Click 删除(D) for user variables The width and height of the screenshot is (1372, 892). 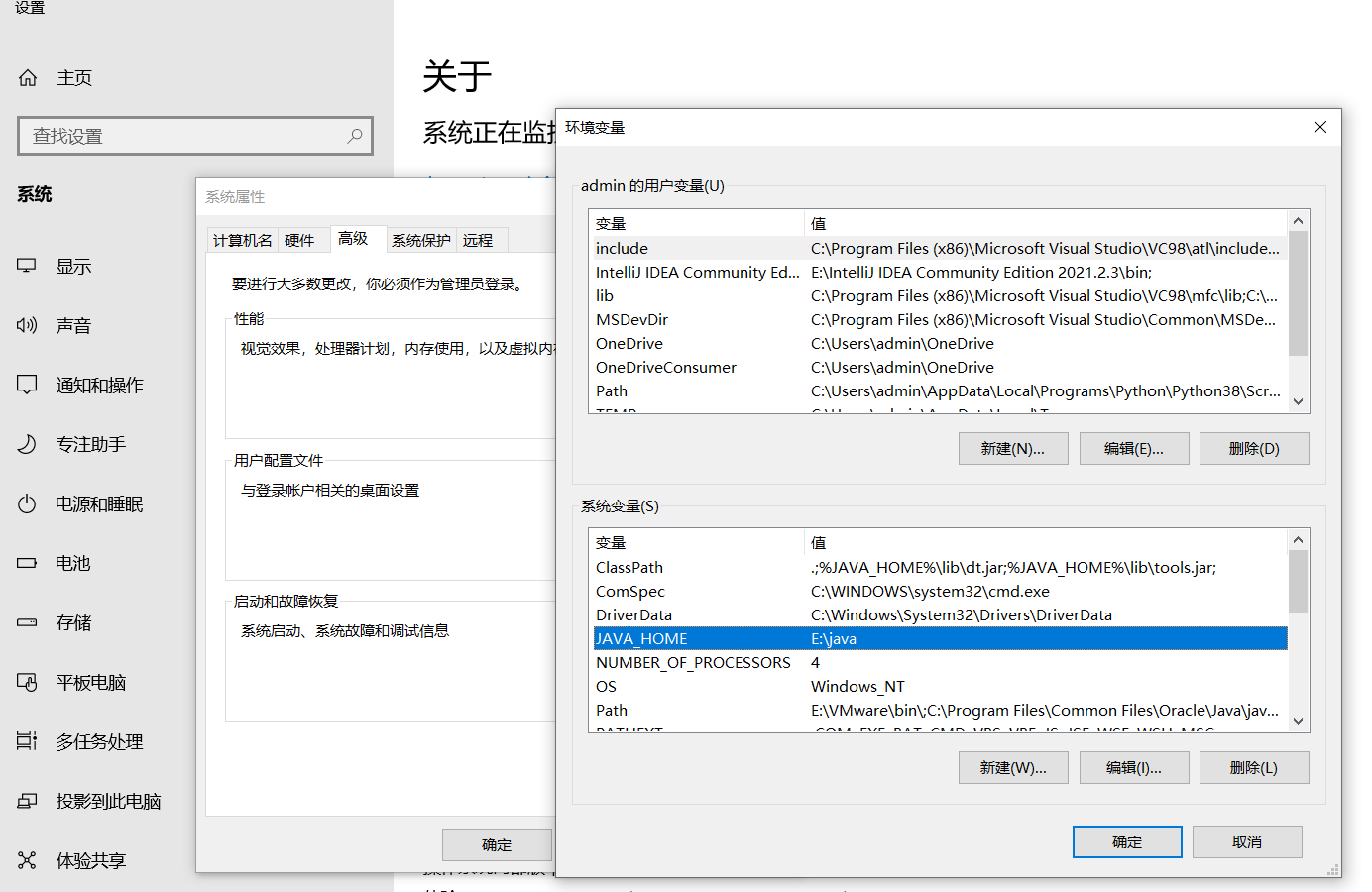point(1254,448)
